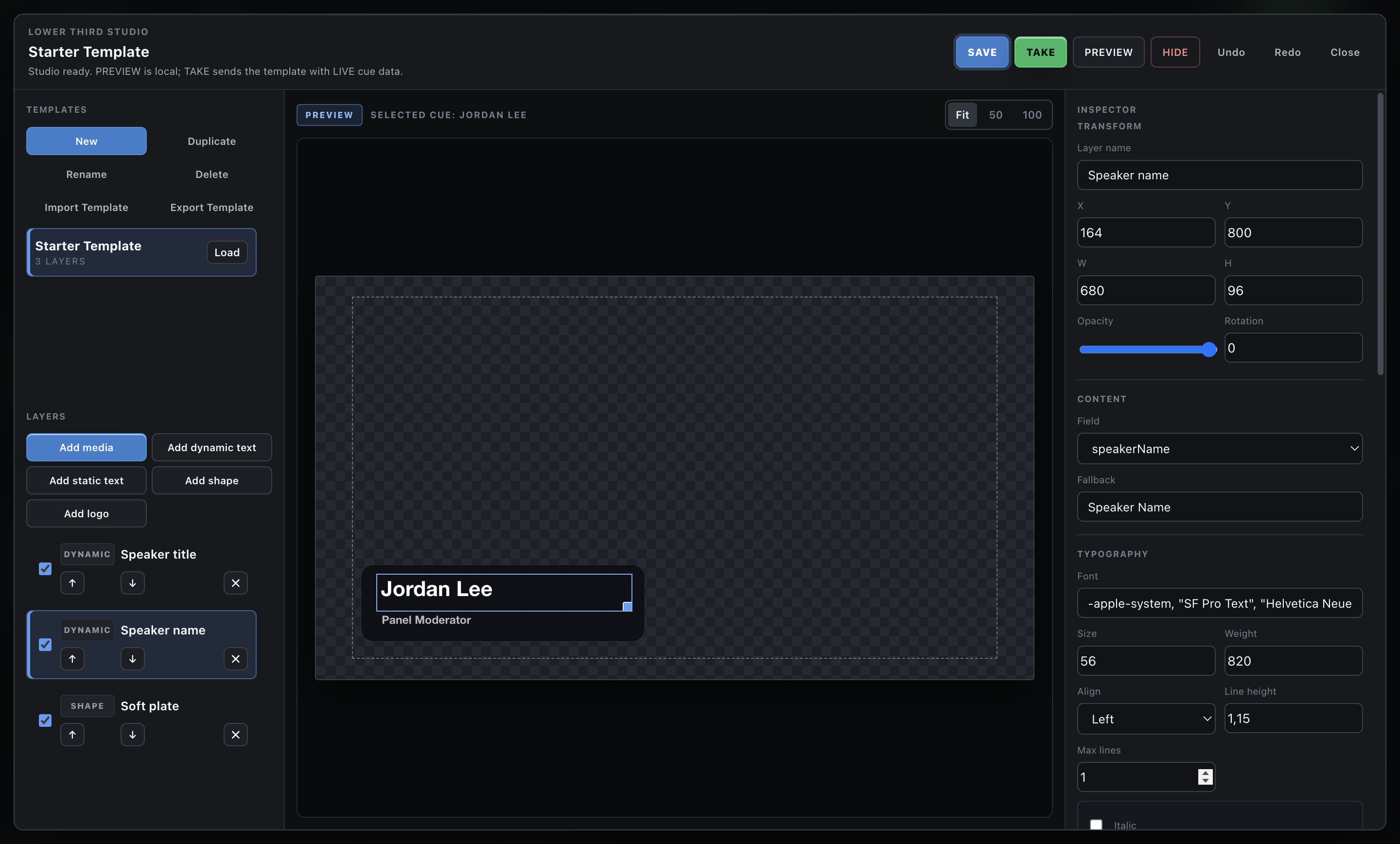Image resolution: width=1400 pixels, height=844 pixels.
Task: Select the Jordan Lee text on canvas
Action: [x=437, y=589]
